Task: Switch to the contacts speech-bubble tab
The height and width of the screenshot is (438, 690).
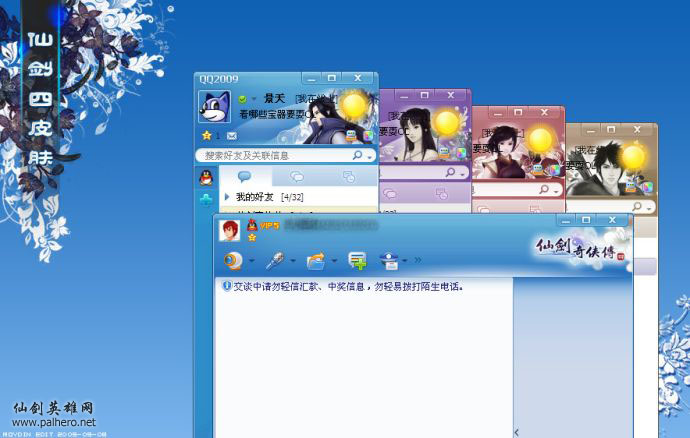Action: click(245, 177)
